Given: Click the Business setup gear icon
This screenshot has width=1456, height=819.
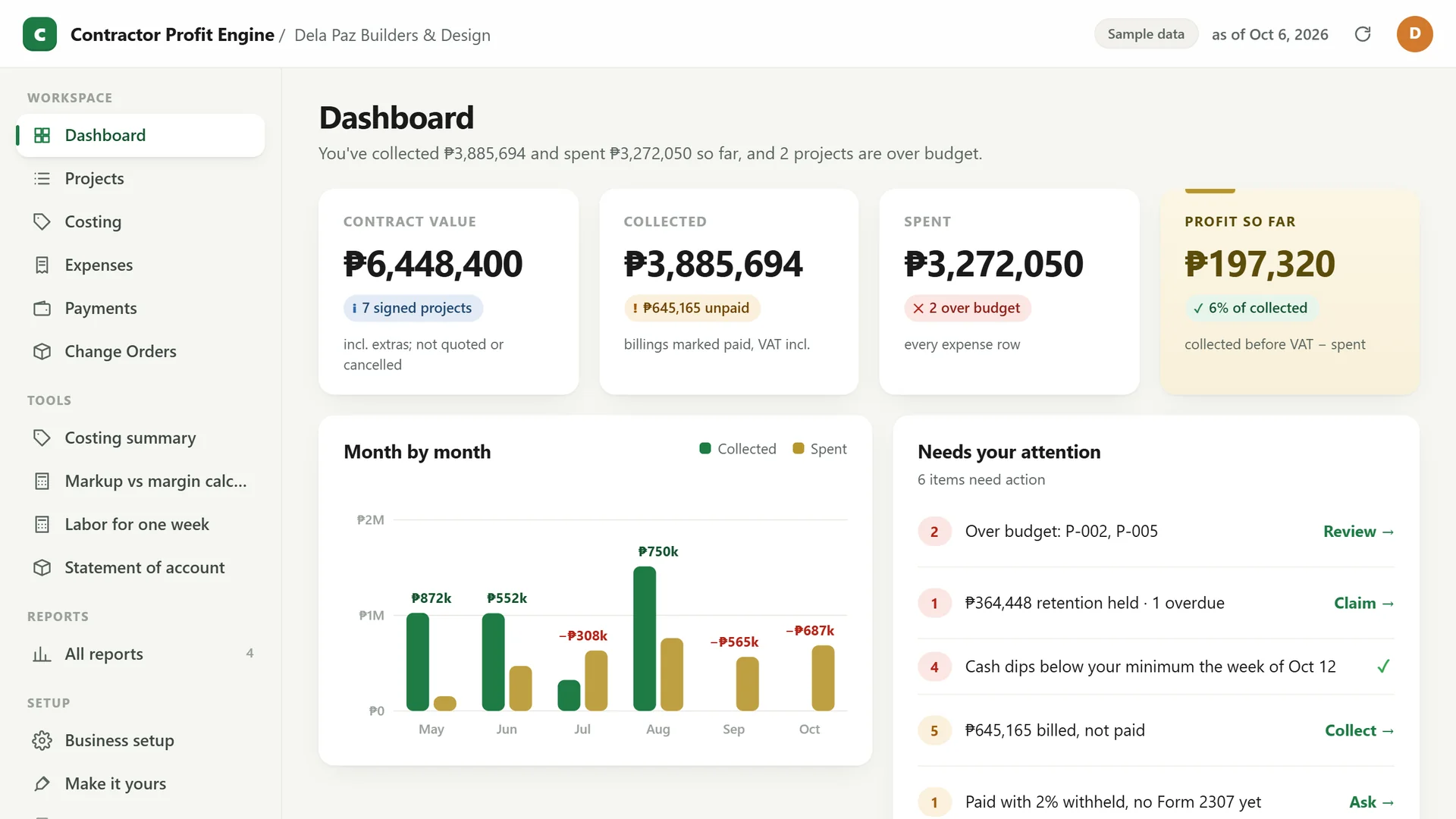Looking at the screenshot, I should click(42, 740).
